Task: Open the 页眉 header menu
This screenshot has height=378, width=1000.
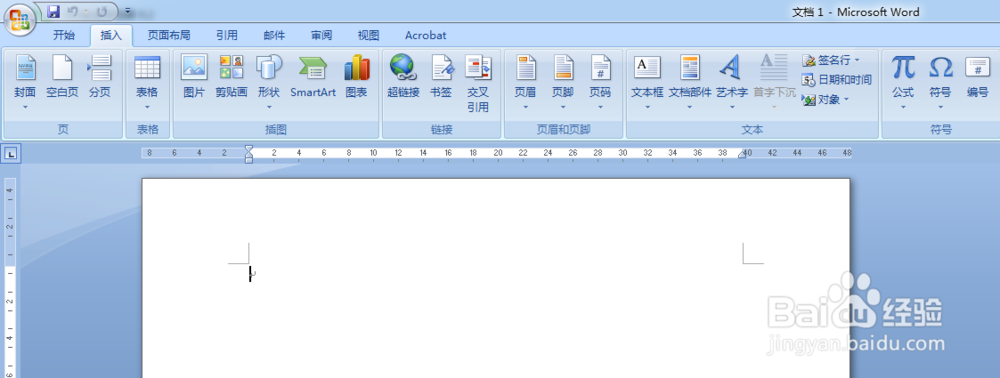Action: [x=526, y=83]
